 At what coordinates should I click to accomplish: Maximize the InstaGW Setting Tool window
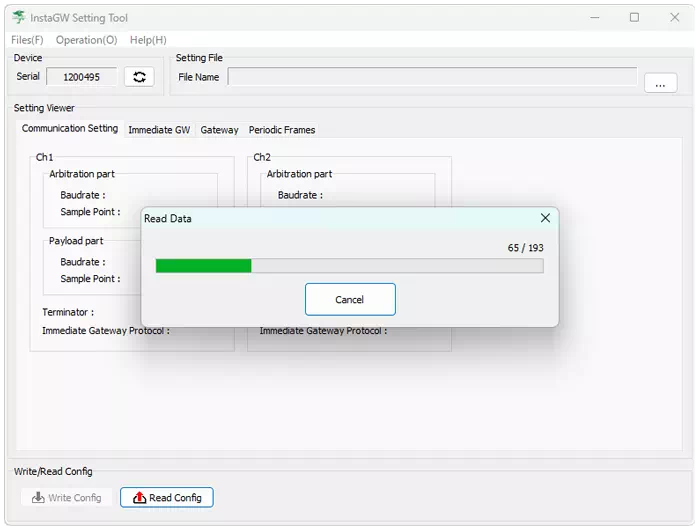tap(634, 17)
